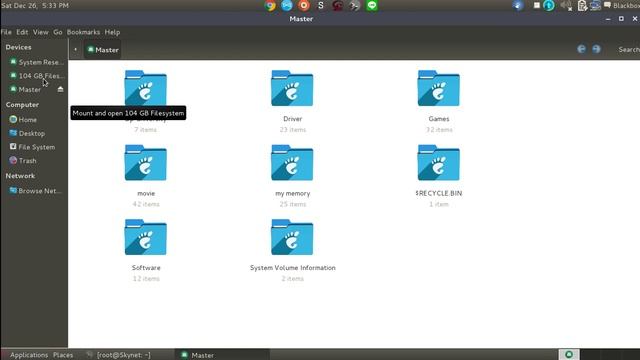
Task: Open the S application in top panel
Action: (321, 6)
